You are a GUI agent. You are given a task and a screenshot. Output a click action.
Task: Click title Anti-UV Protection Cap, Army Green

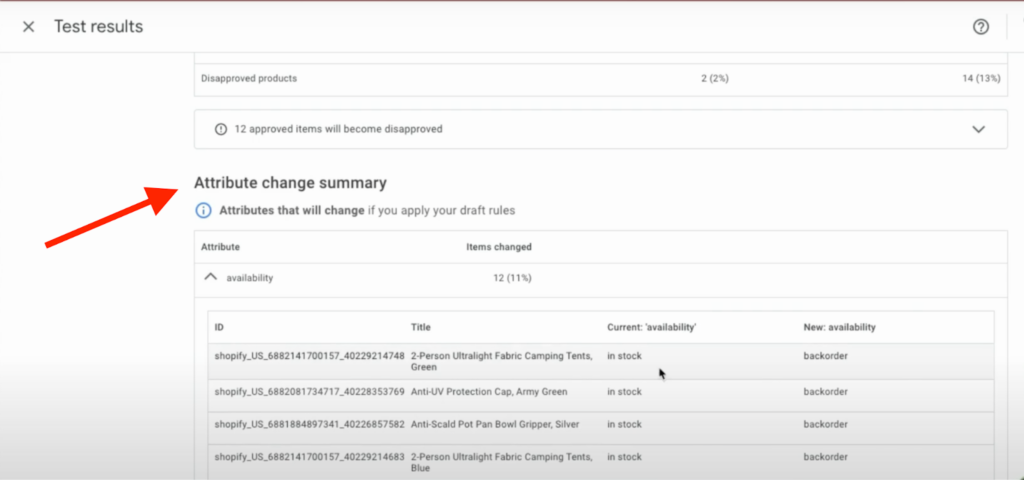489,392
